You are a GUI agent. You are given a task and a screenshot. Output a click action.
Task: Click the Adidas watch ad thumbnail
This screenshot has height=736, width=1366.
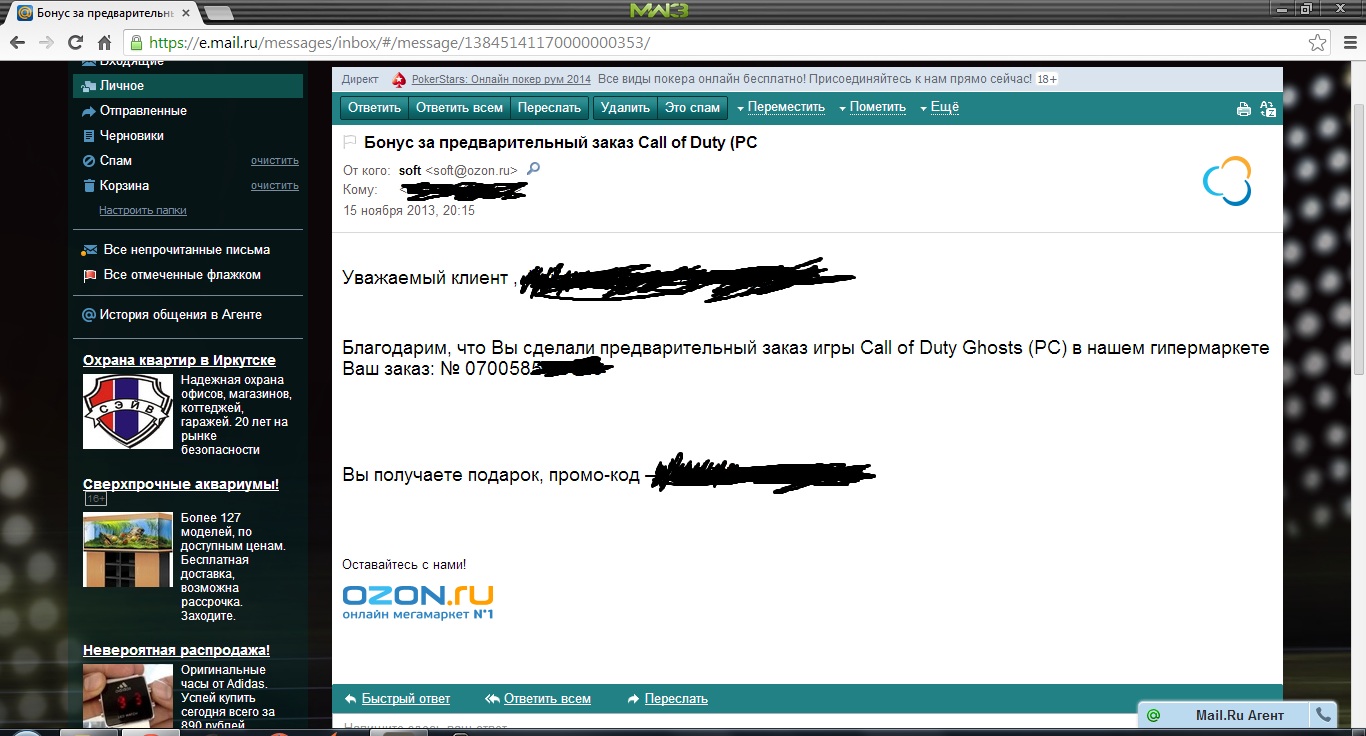pyautogui.click(x=128, y=694)
